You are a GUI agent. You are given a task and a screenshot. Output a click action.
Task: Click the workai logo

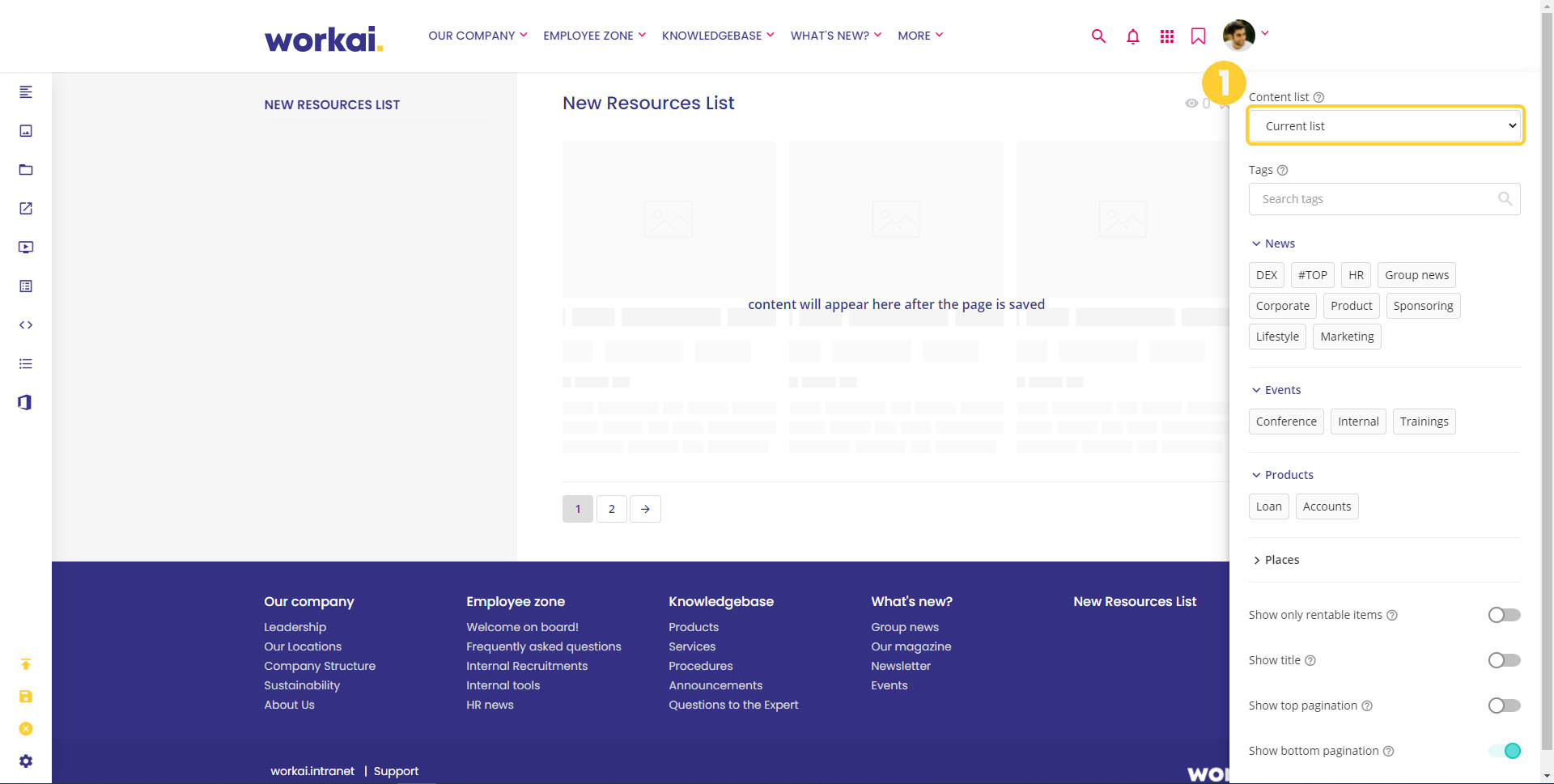click(324, 38)
